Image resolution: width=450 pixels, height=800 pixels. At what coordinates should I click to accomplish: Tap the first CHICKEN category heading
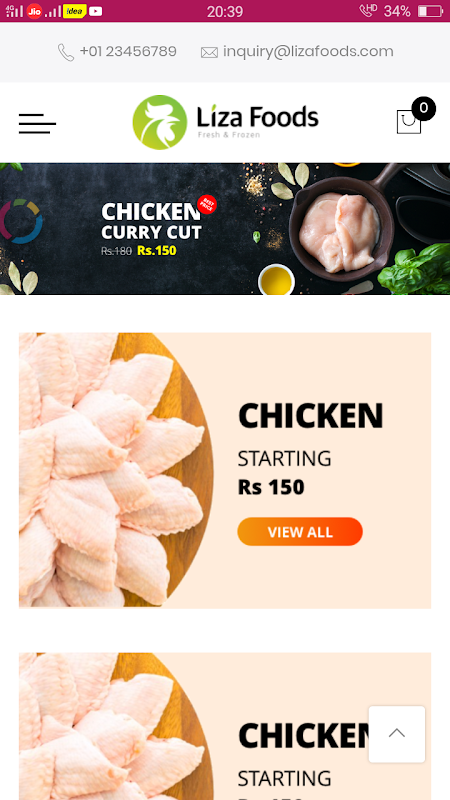(x=310, y=416)
